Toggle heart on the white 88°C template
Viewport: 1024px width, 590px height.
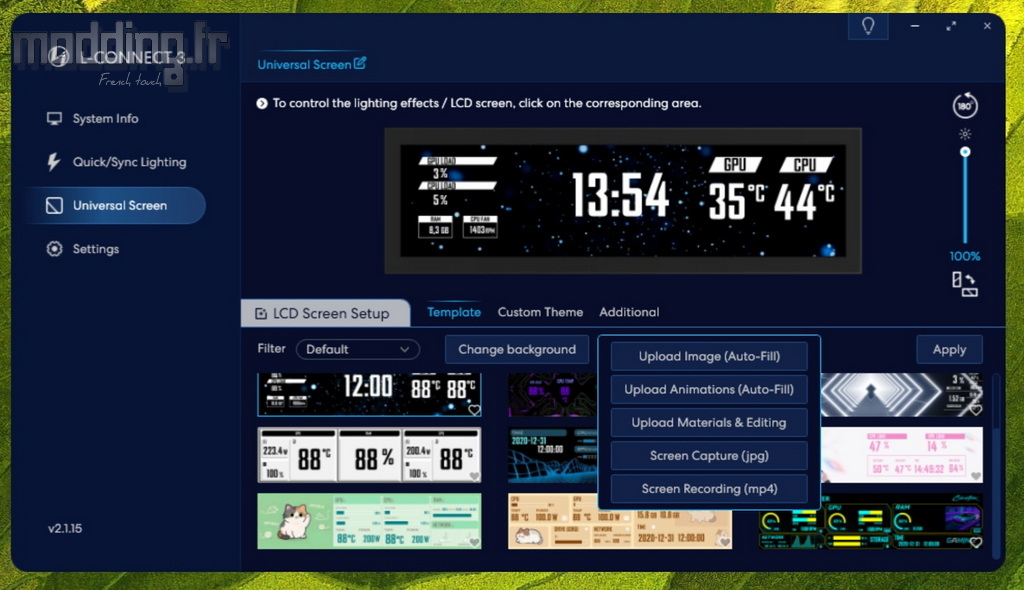pyautogui.click(x=474, y=476)
